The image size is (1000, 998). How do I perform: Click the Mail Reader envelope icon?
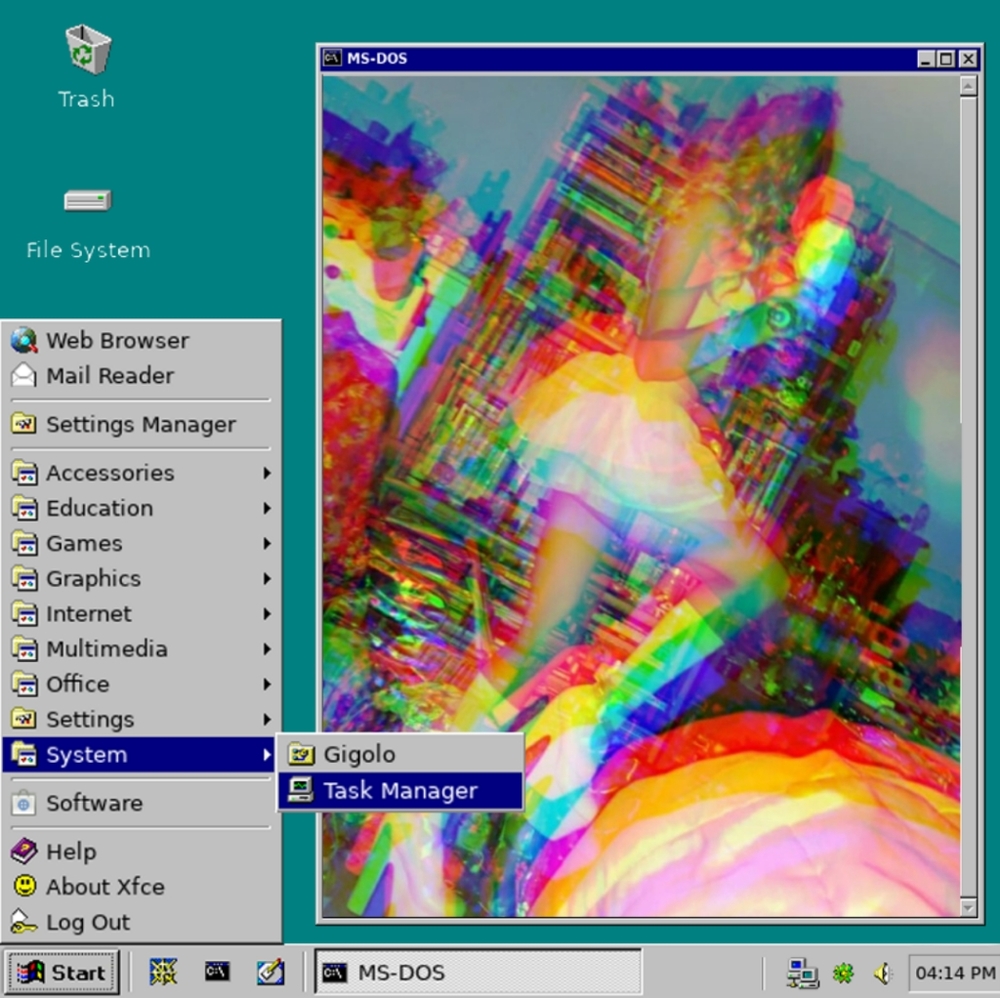tap(24, 376)
